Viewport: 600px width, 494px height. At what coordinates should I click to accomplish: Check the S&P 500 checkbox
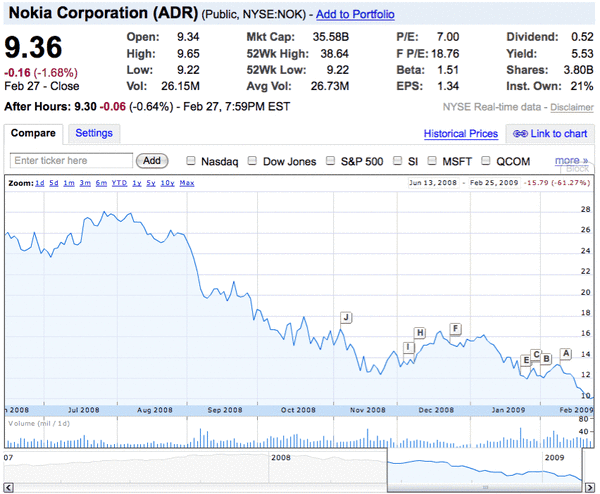(330, 161)
